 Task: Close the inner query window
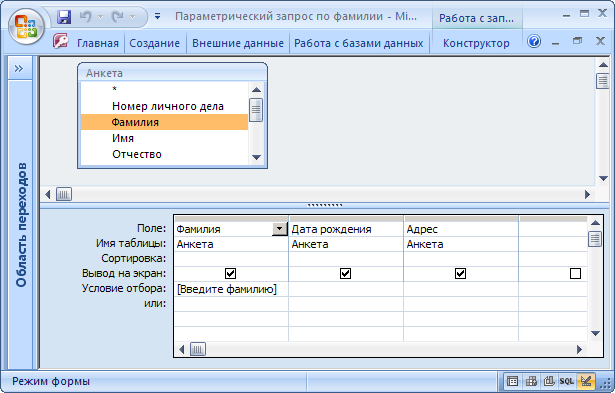tap(600, 41)
